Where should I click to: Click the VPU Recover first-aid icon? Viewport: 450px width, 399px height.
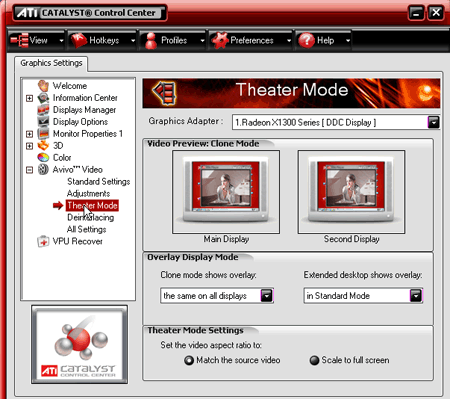[x=43, y=241]
